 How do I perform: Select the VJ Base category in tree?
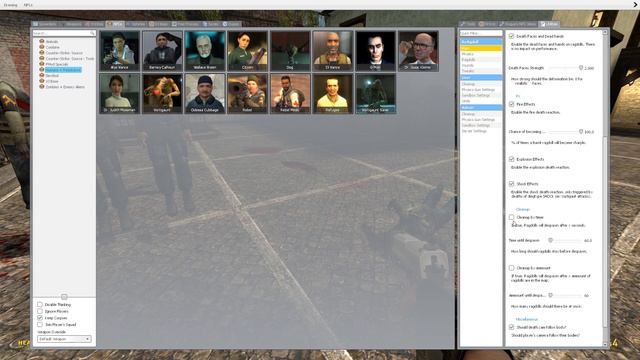(x=51, y=81)
